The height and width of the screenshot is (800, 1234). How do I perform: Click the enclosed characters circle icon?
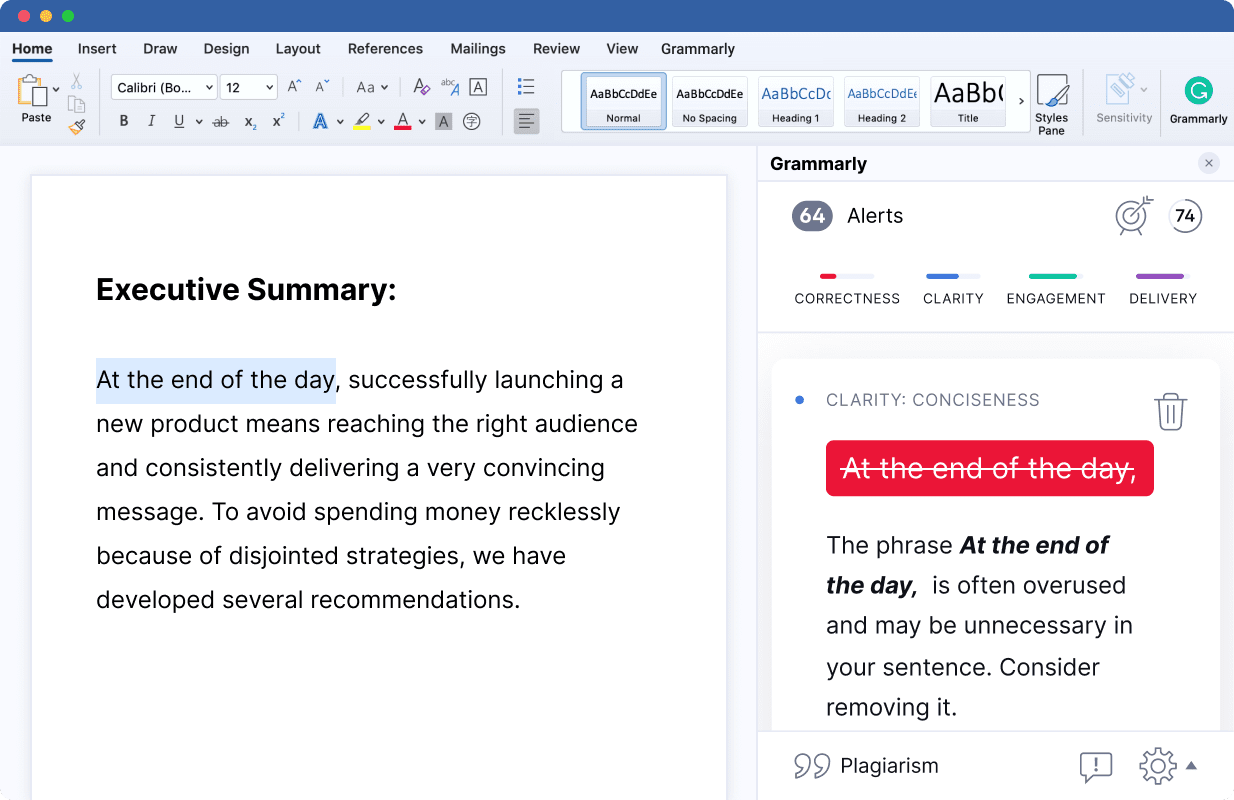pyautogui.click(x=472, y=121)
